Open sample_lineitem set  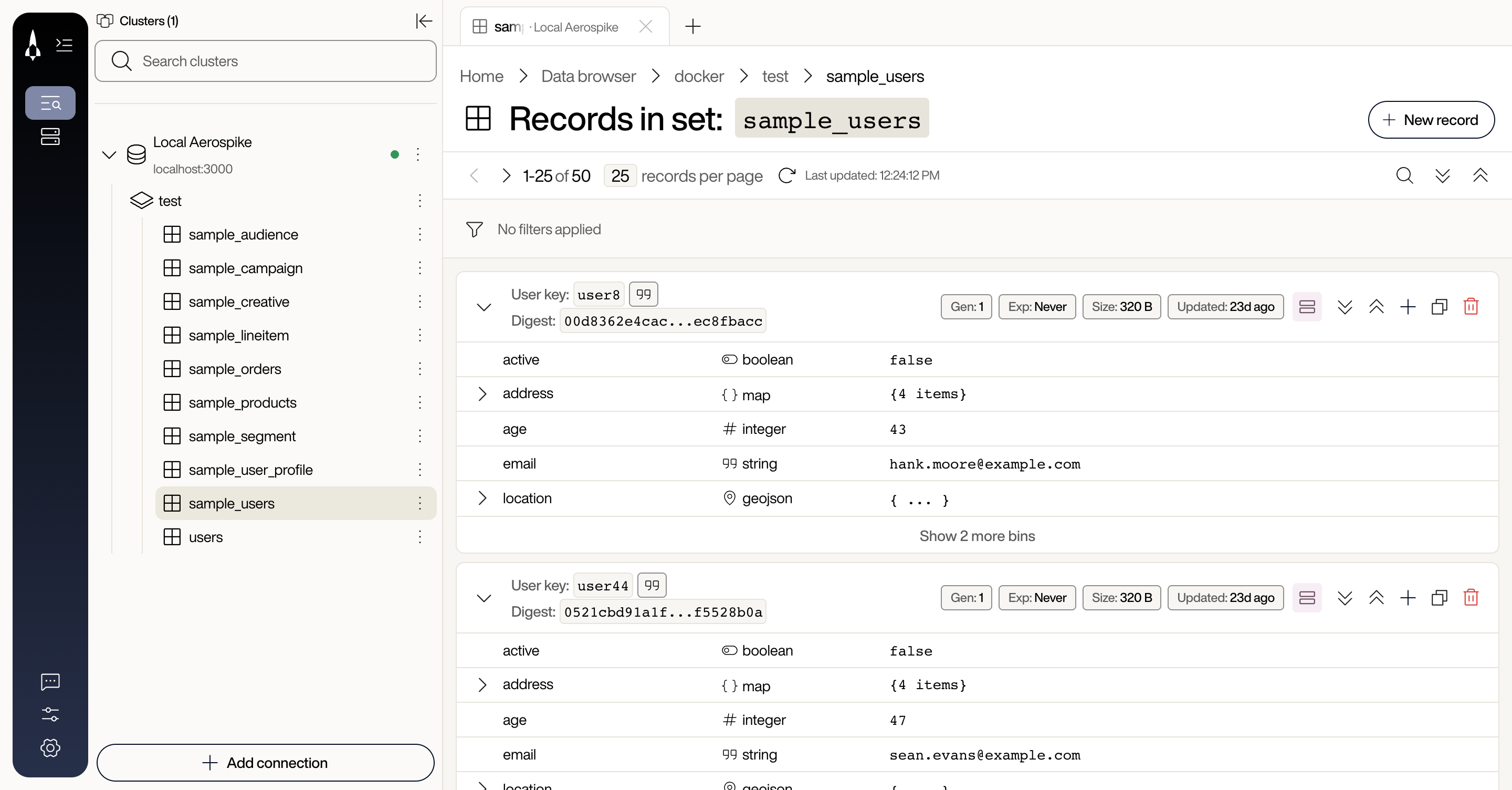(238, 336)
